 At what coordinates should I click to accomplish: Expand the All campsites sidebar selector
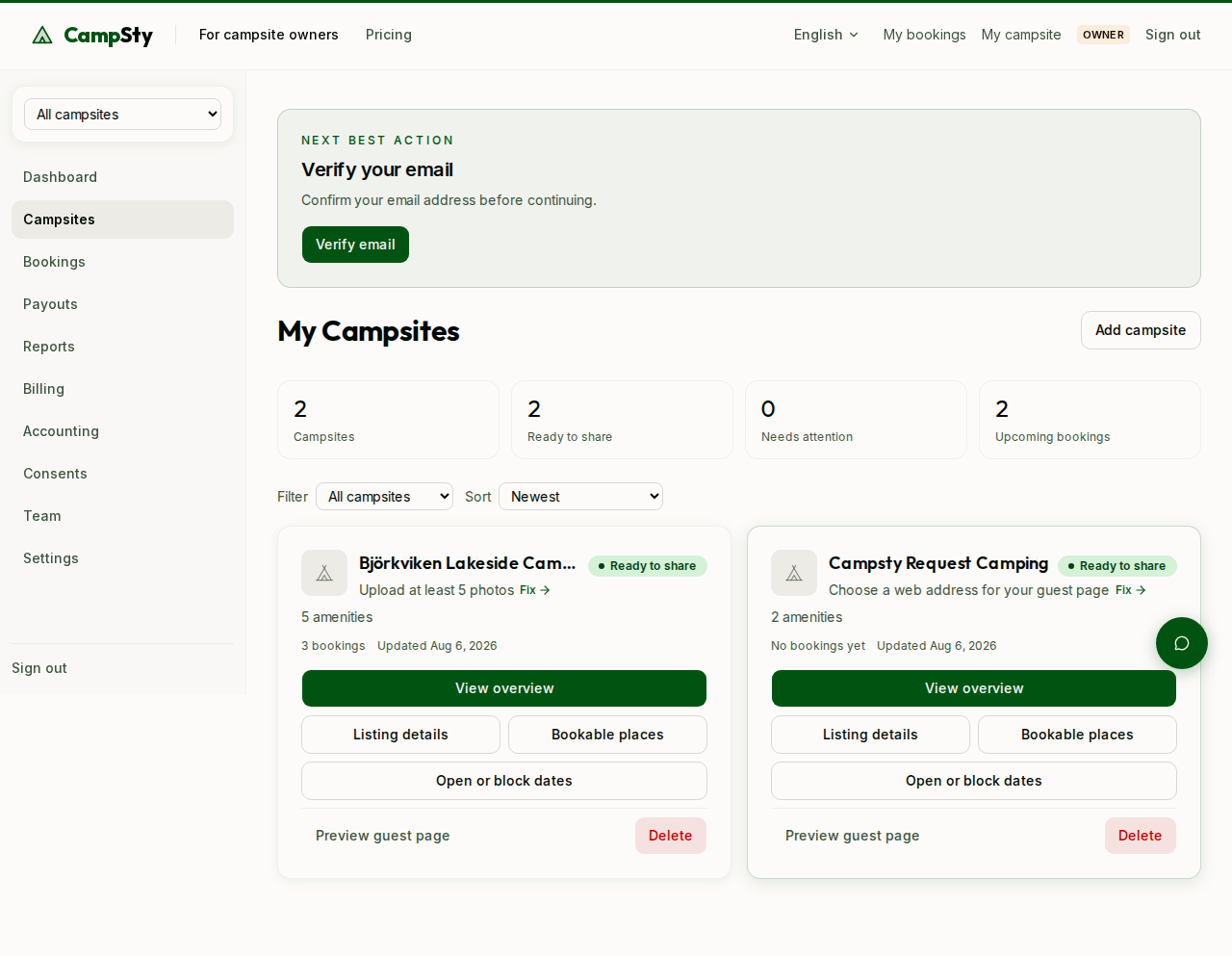pyautogui.click(x=122, y=115)
